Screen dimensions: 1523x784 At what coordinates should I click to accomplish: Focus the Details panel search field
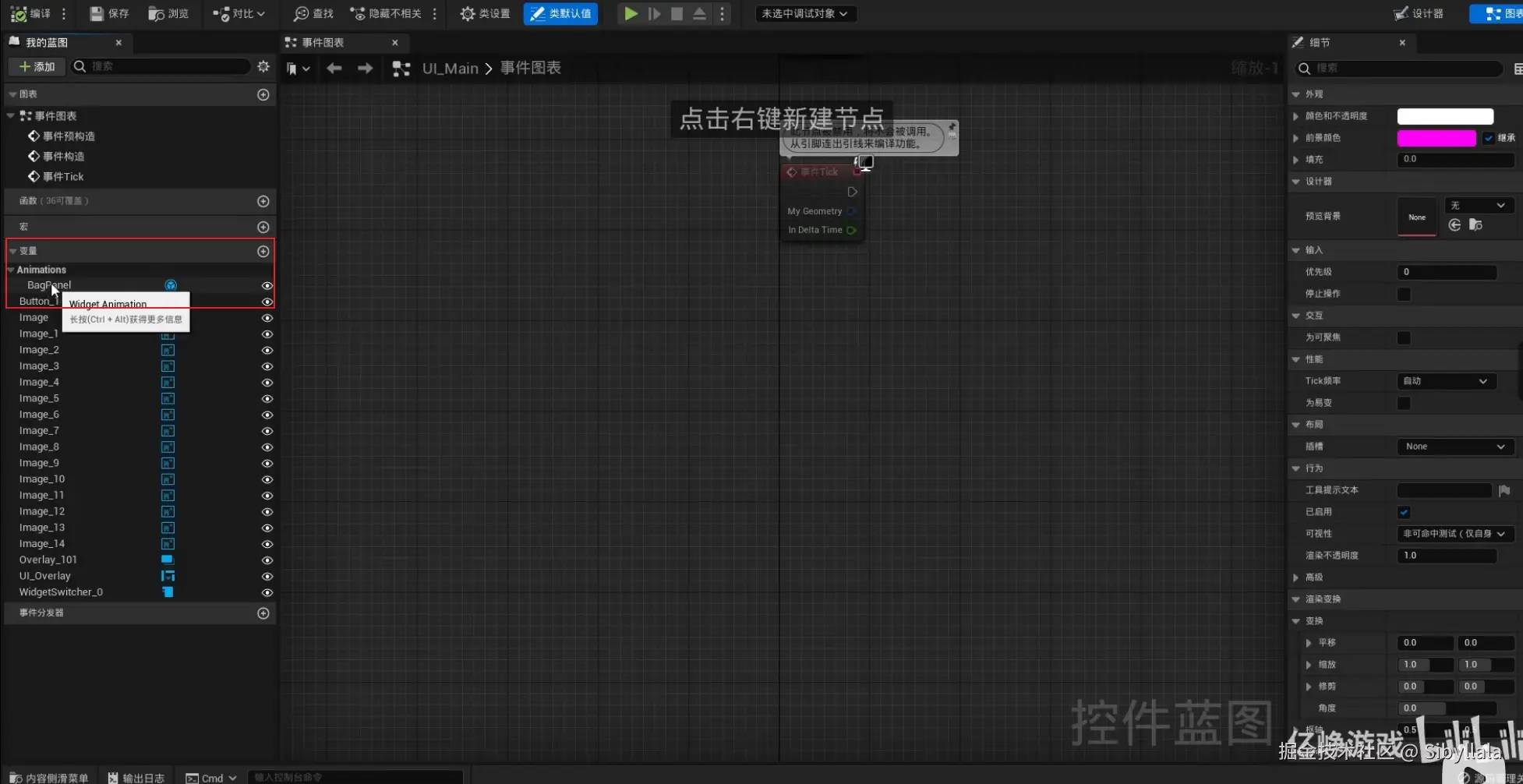click(1399, 69)
